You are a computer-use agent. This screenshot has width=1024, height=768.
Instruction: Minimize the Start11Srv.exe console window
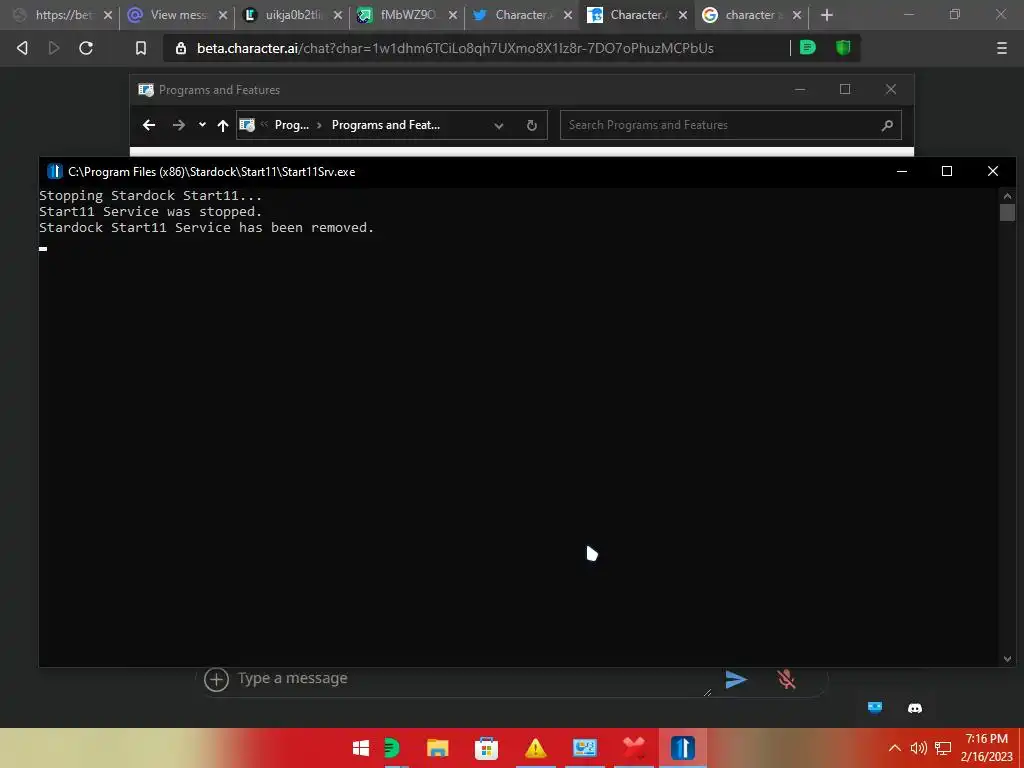point(902,171)
